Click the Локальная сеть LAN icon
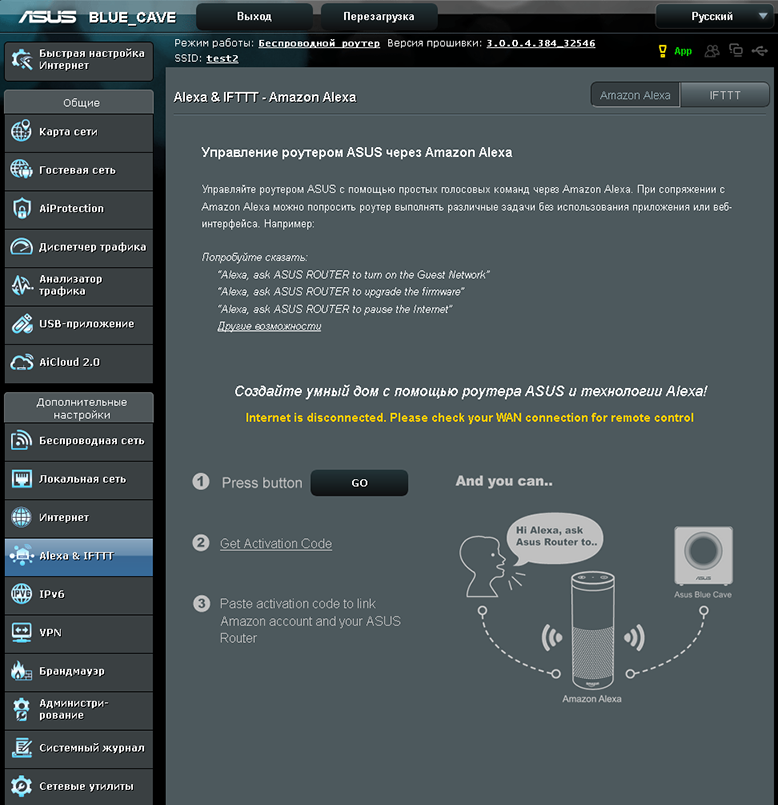 22,478
